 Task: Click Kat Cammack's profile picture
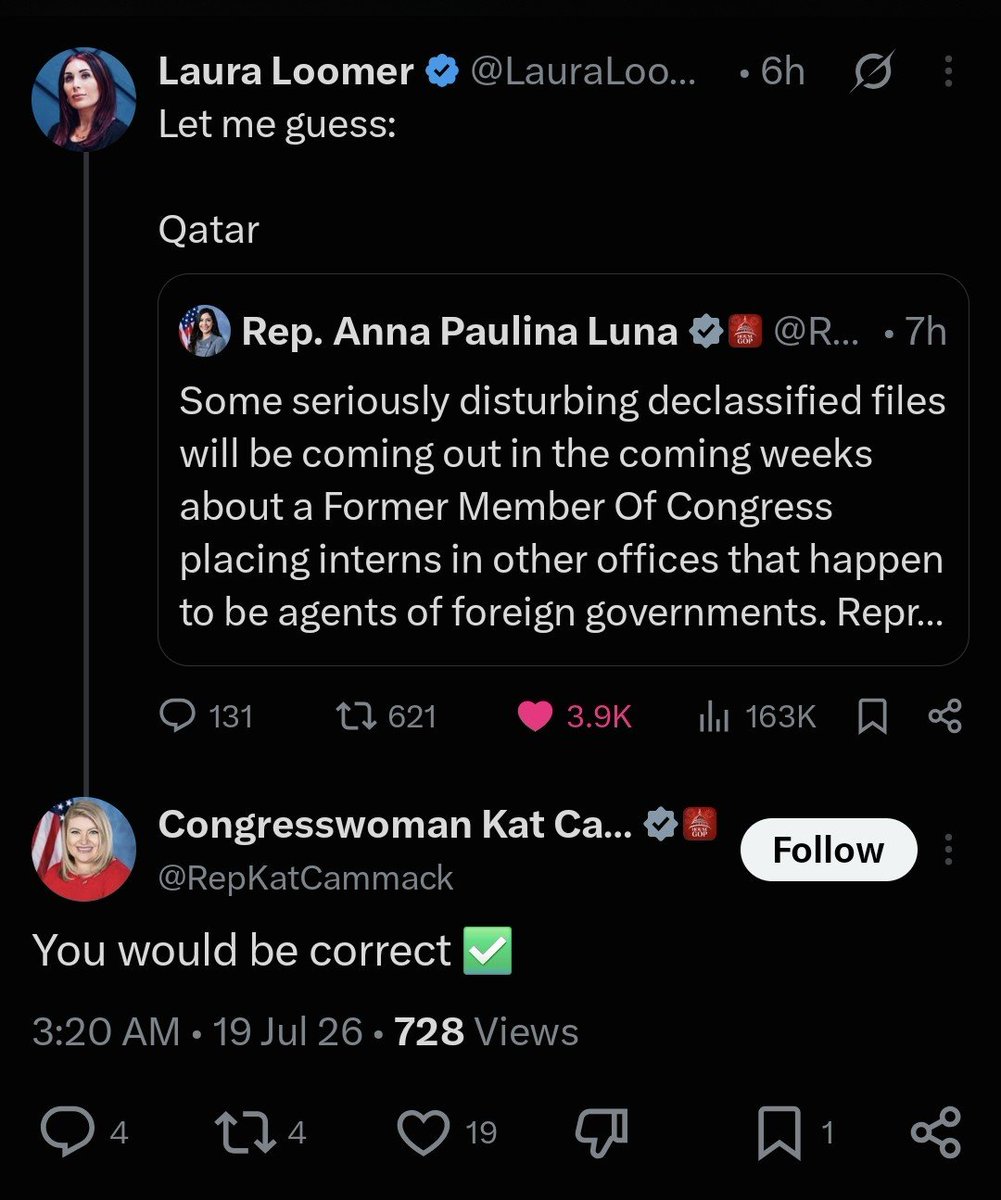pyautogui.click(x=84, y=850)
